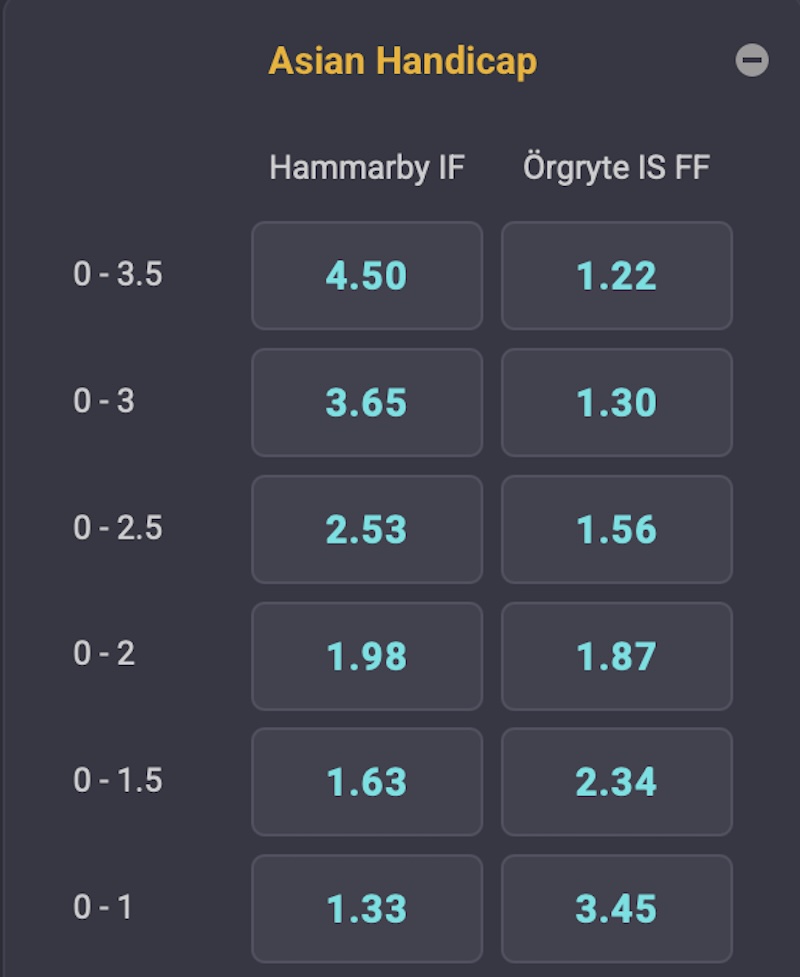Choose Örgryte IS FF odds 1.56

[x=616, y=529]
